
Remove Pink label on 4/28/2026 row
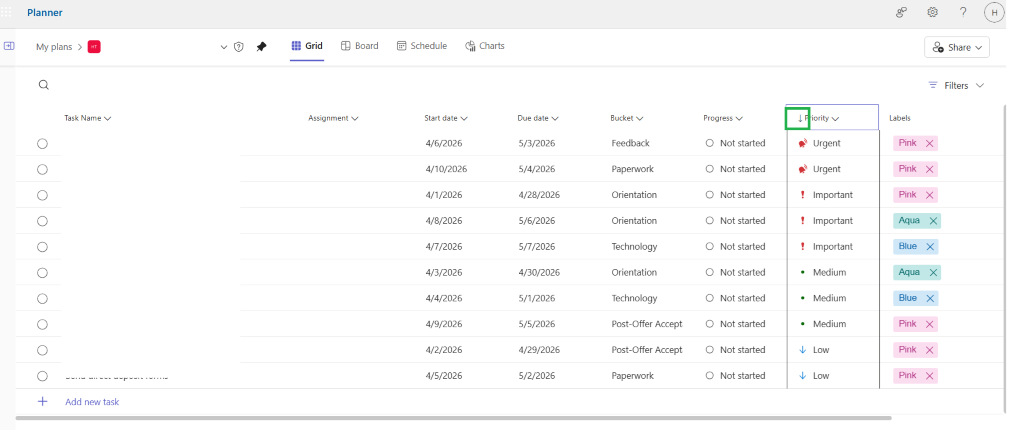point(930,195)
